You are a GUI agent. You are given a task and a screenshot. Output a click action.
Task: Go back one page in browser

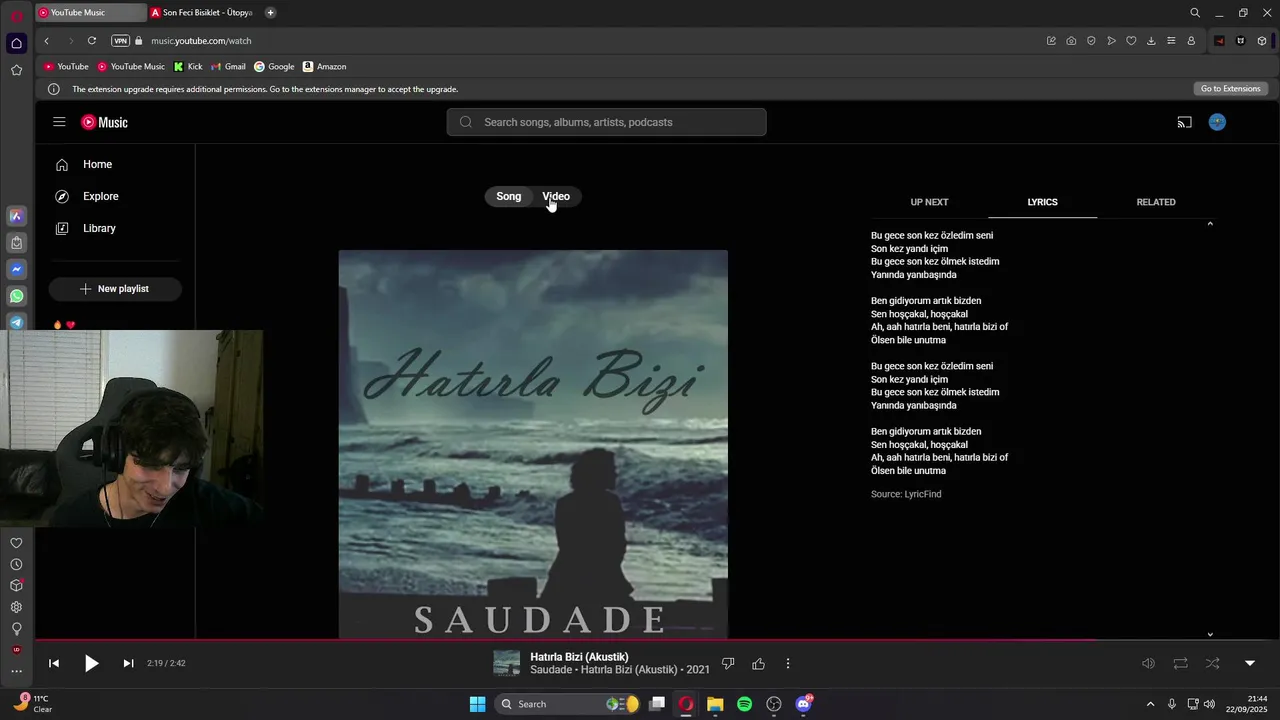click(x=46, y=41)
